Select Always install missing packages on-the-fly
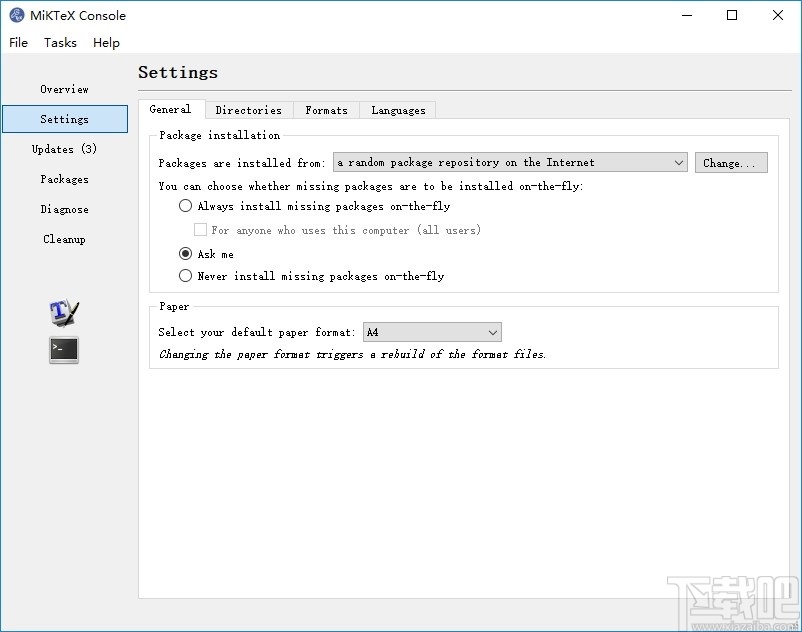Screen dimensions: 802x632 click(x=185, y=206)
